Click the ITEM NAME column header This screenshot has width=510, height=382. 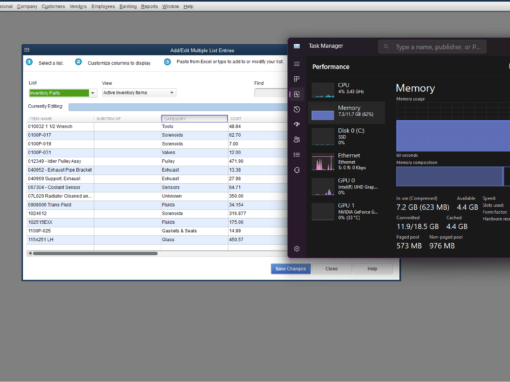[60, 119]
